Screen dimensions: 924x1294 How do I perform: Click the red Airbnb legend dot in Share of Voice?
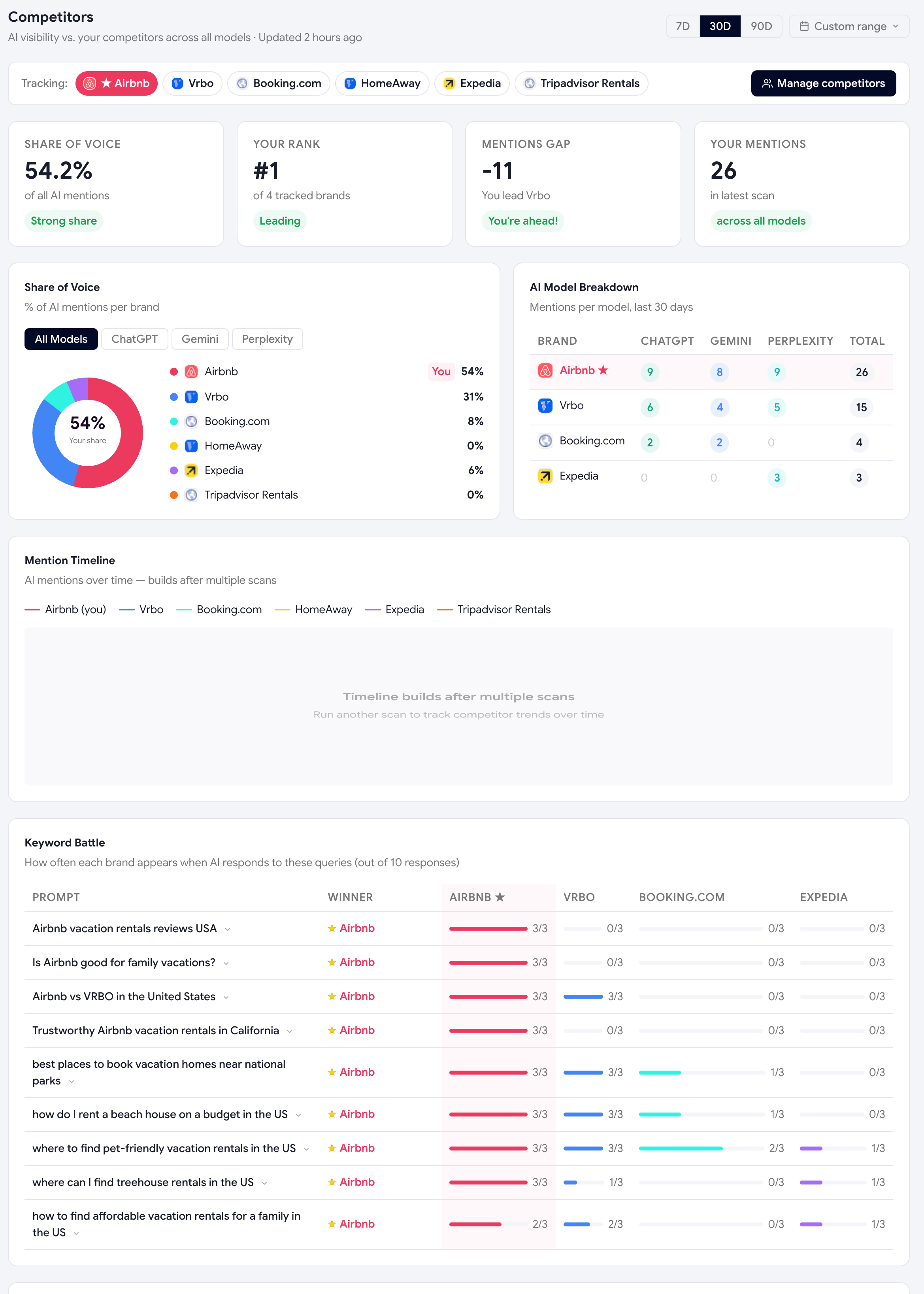174,372
